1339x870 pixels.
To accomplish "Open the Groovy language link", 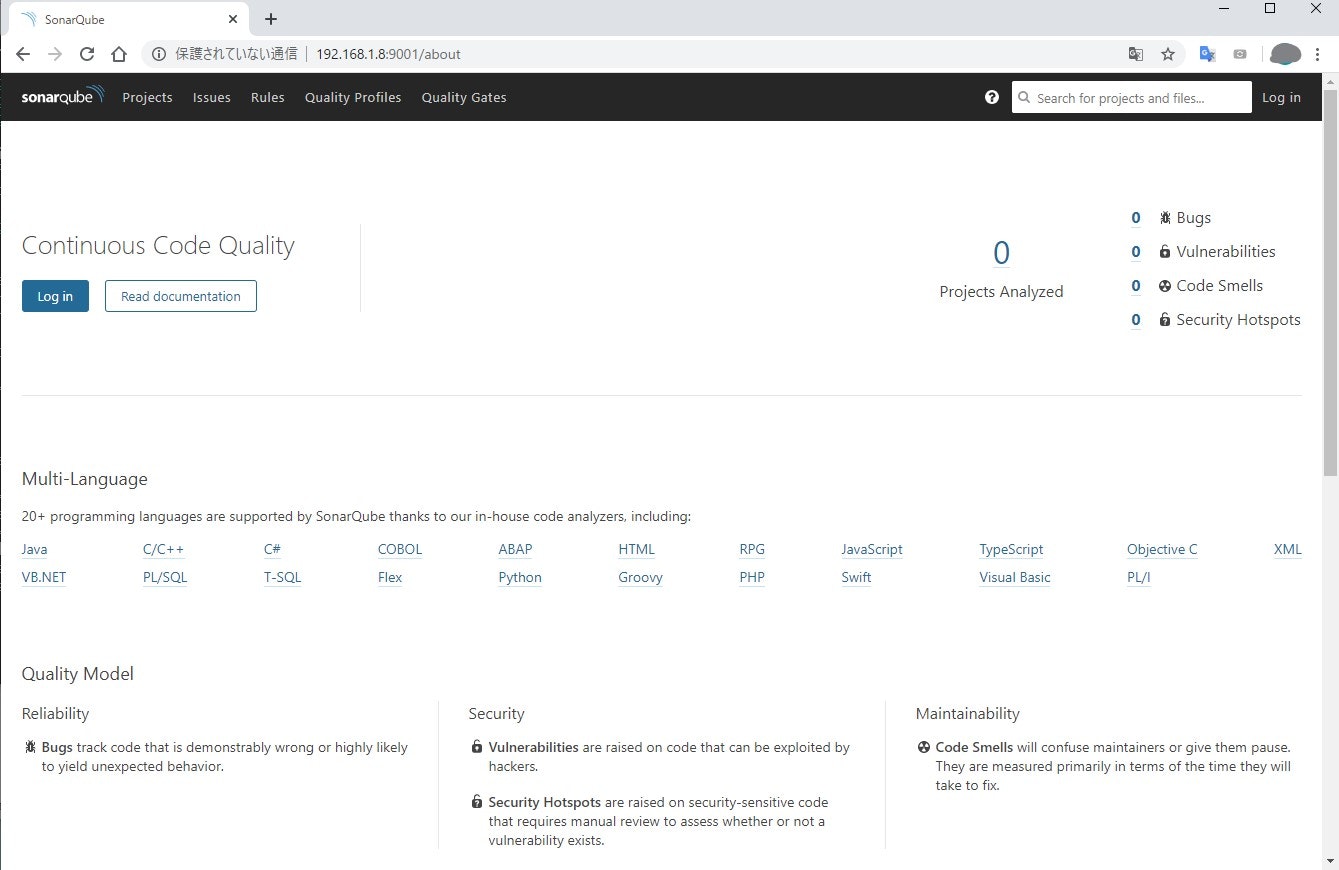I will [640, 577].
